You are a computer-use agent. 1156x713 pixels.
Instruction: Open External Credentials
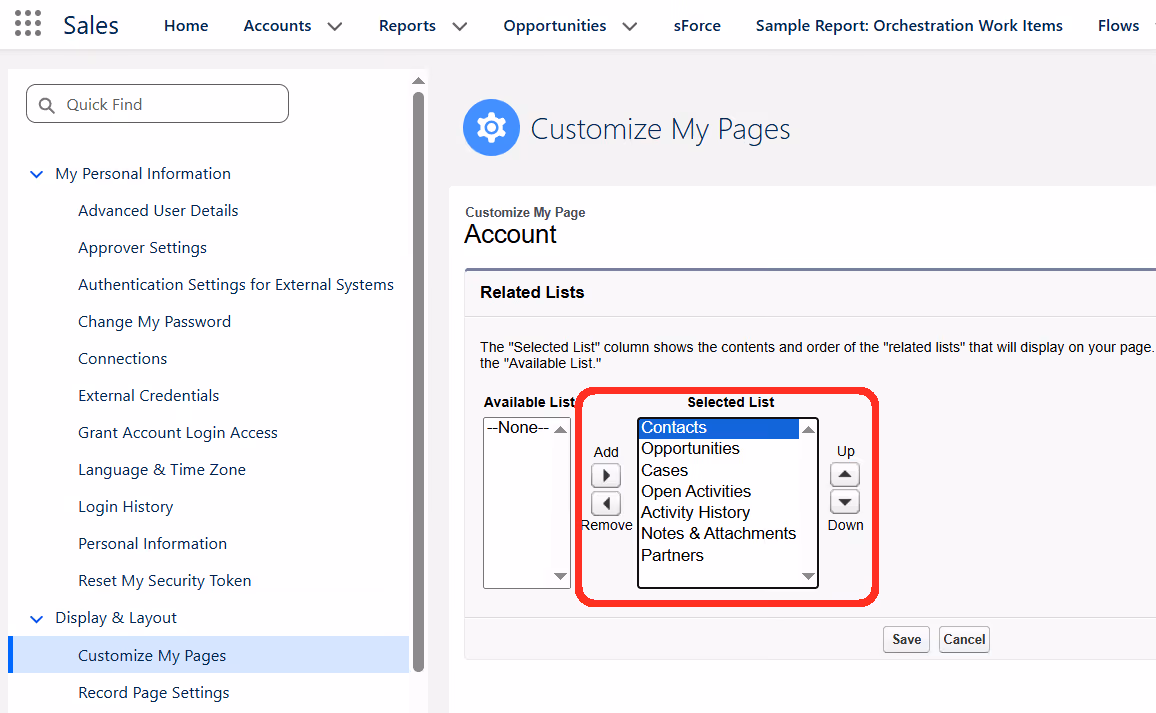pos(148,395)
